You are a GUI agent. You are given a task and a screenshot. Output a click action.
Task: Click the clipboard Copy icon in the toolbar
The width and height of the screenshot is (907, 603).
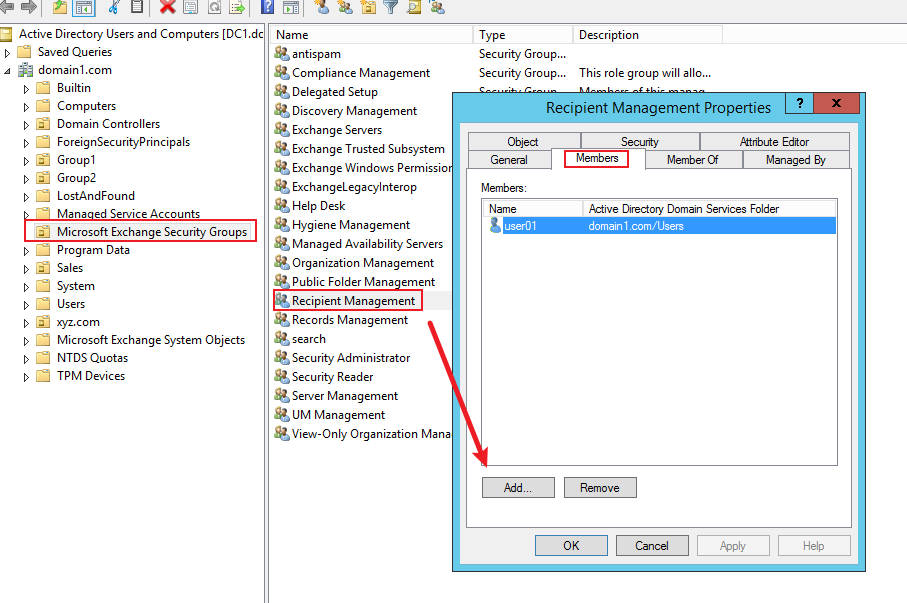(137, 6)
